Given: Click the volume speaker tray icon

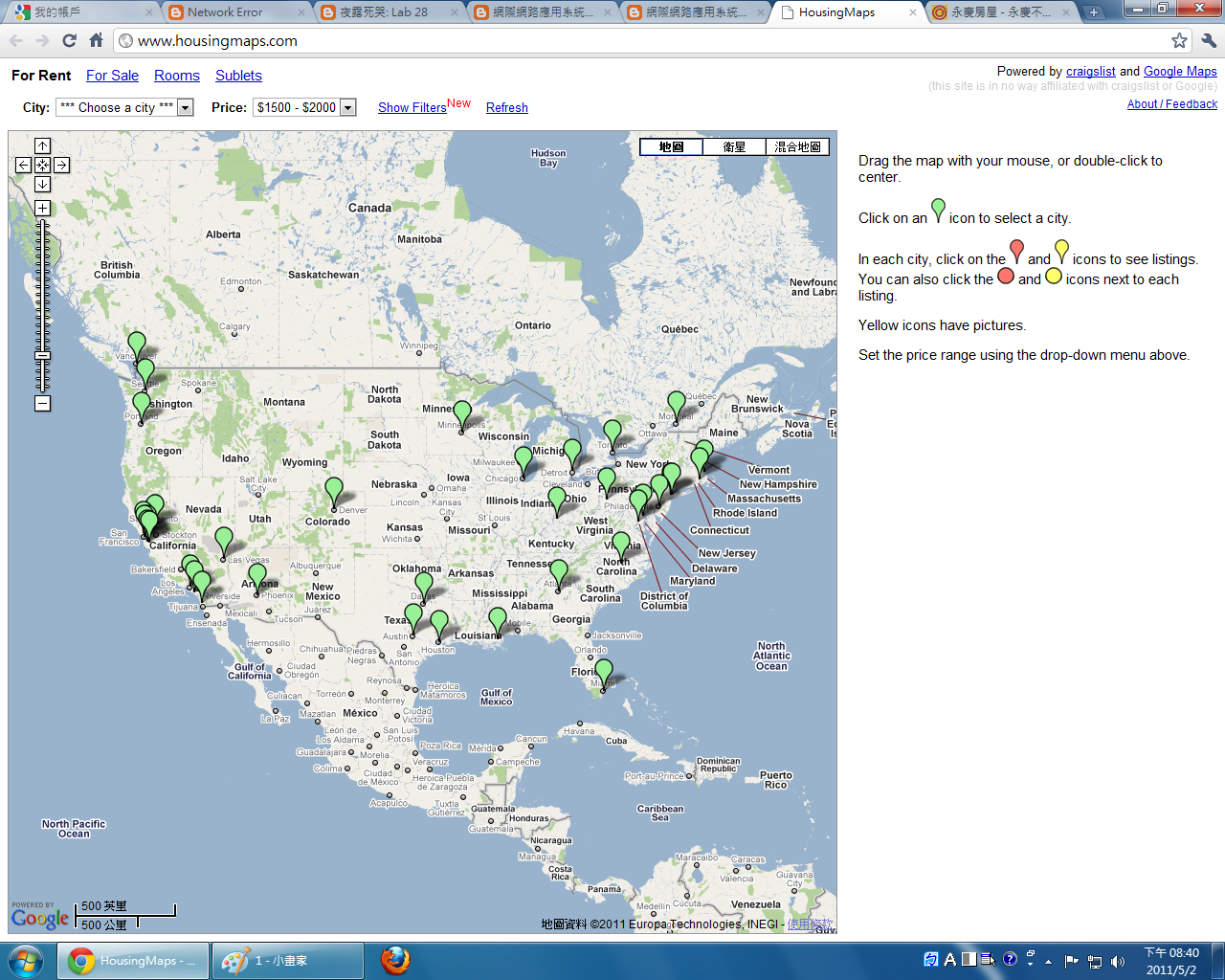Looking at the screenshot, I should 1117,961.
